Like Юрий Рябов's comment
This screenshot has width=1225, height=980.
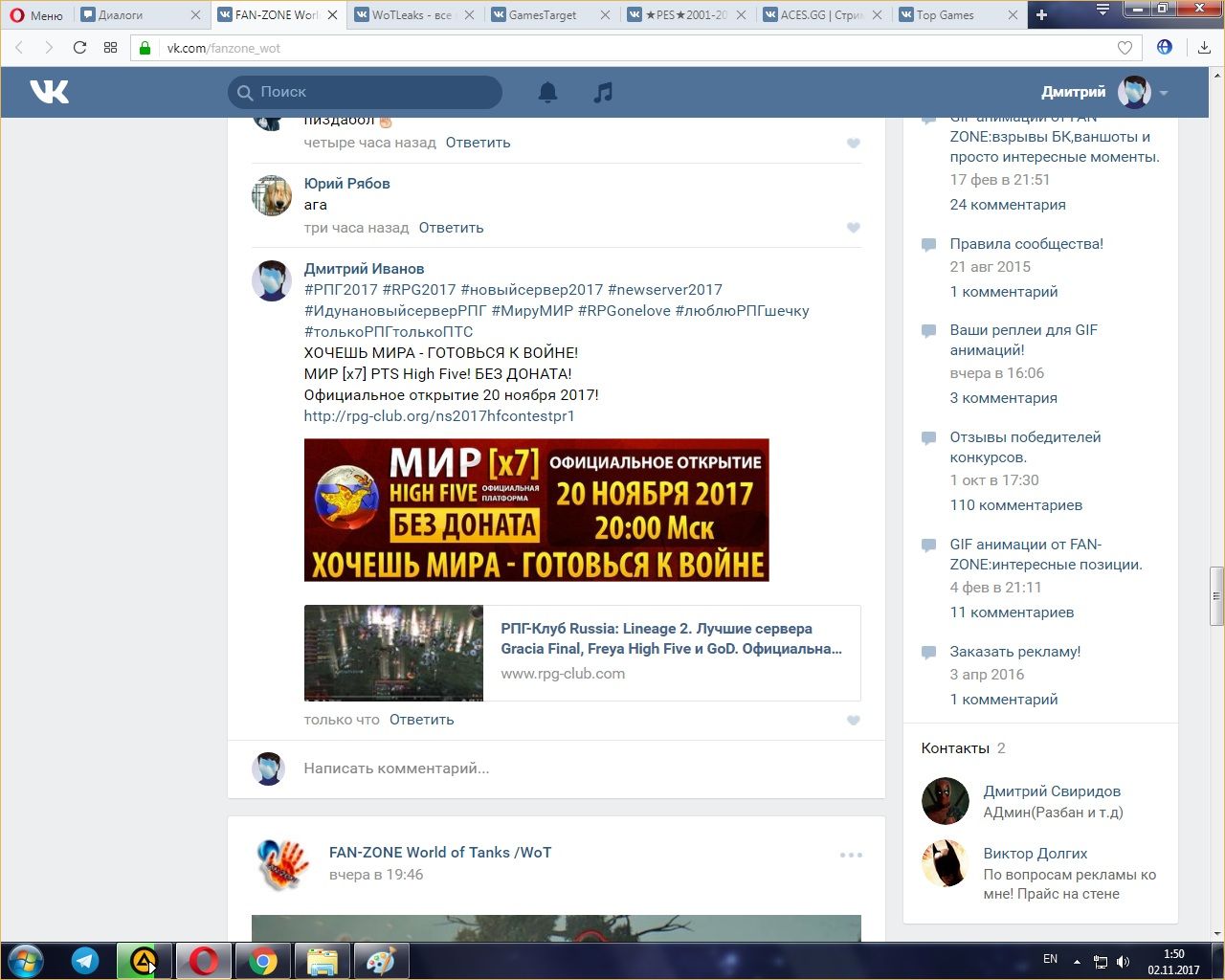coord(853,228)
